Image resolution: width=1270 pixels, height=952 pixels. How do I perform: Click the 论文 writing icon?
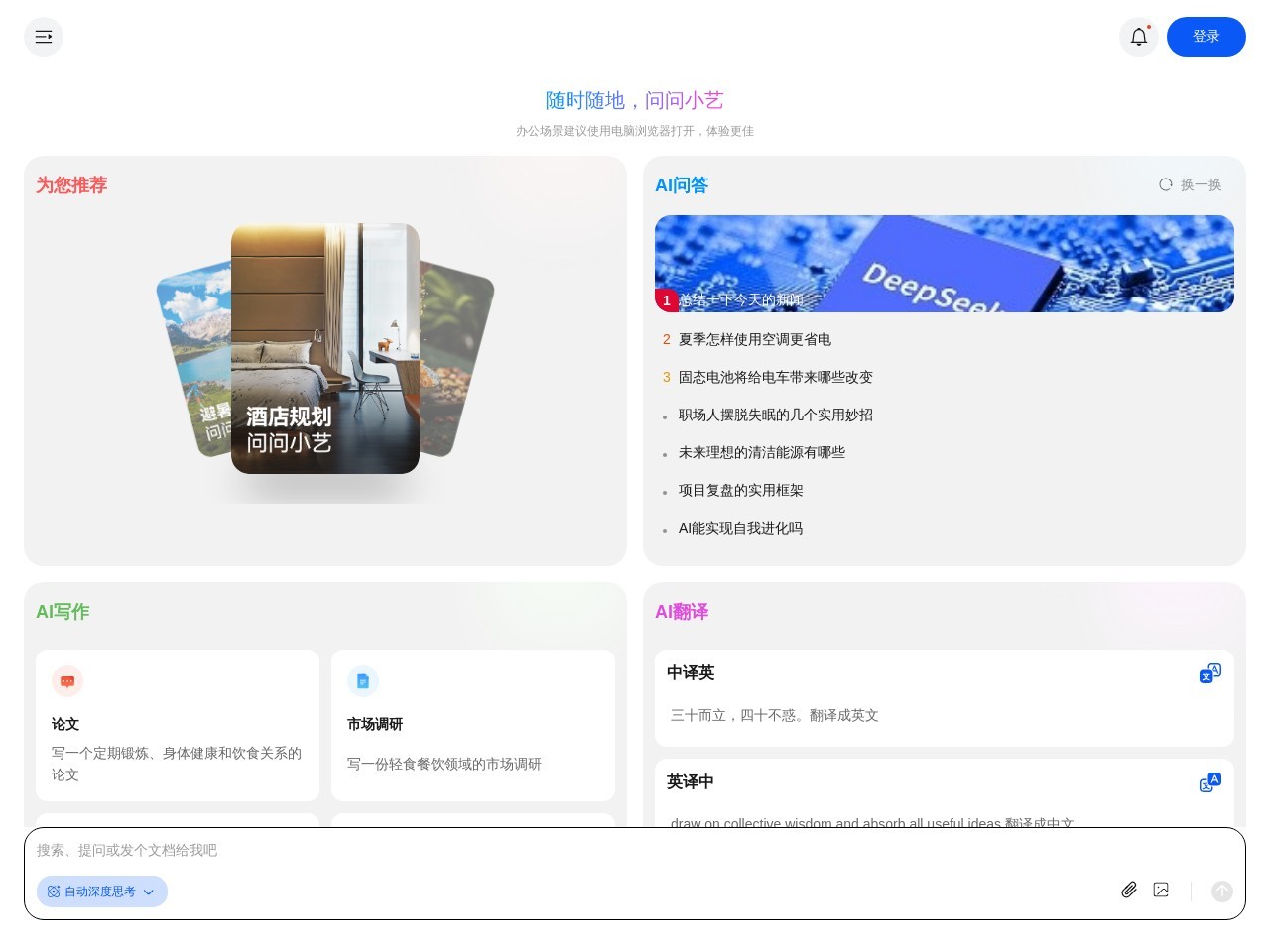tap(66, 681)
